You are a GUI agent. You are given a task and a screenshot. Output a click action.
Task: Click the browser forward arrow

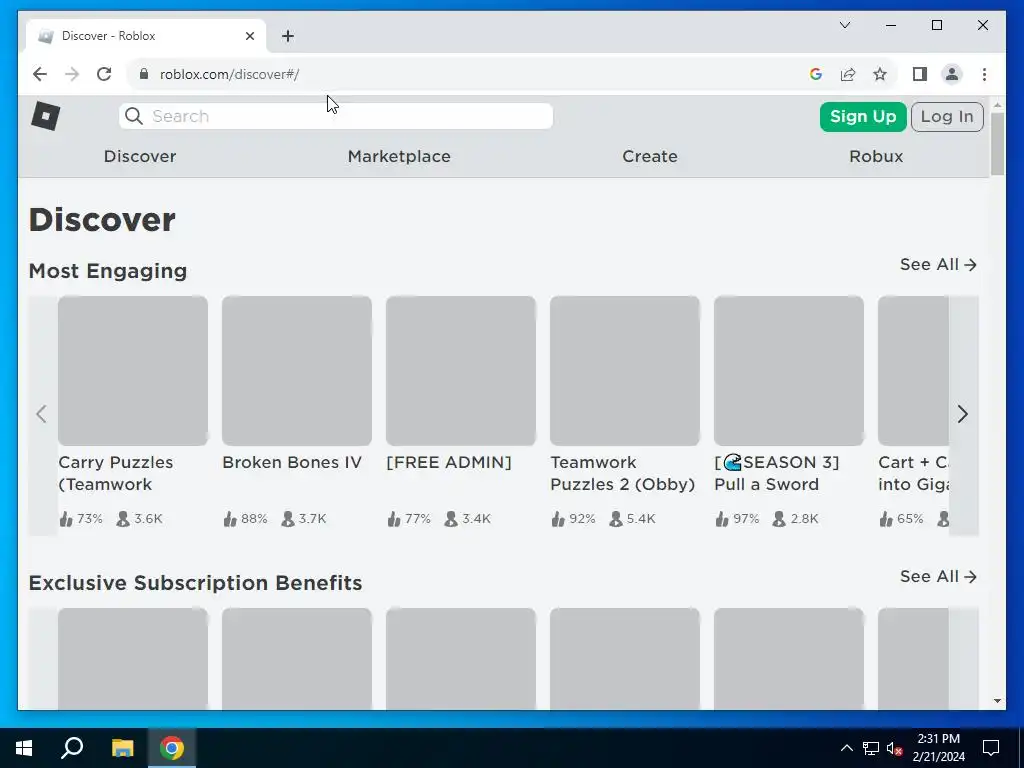(72, 74)
